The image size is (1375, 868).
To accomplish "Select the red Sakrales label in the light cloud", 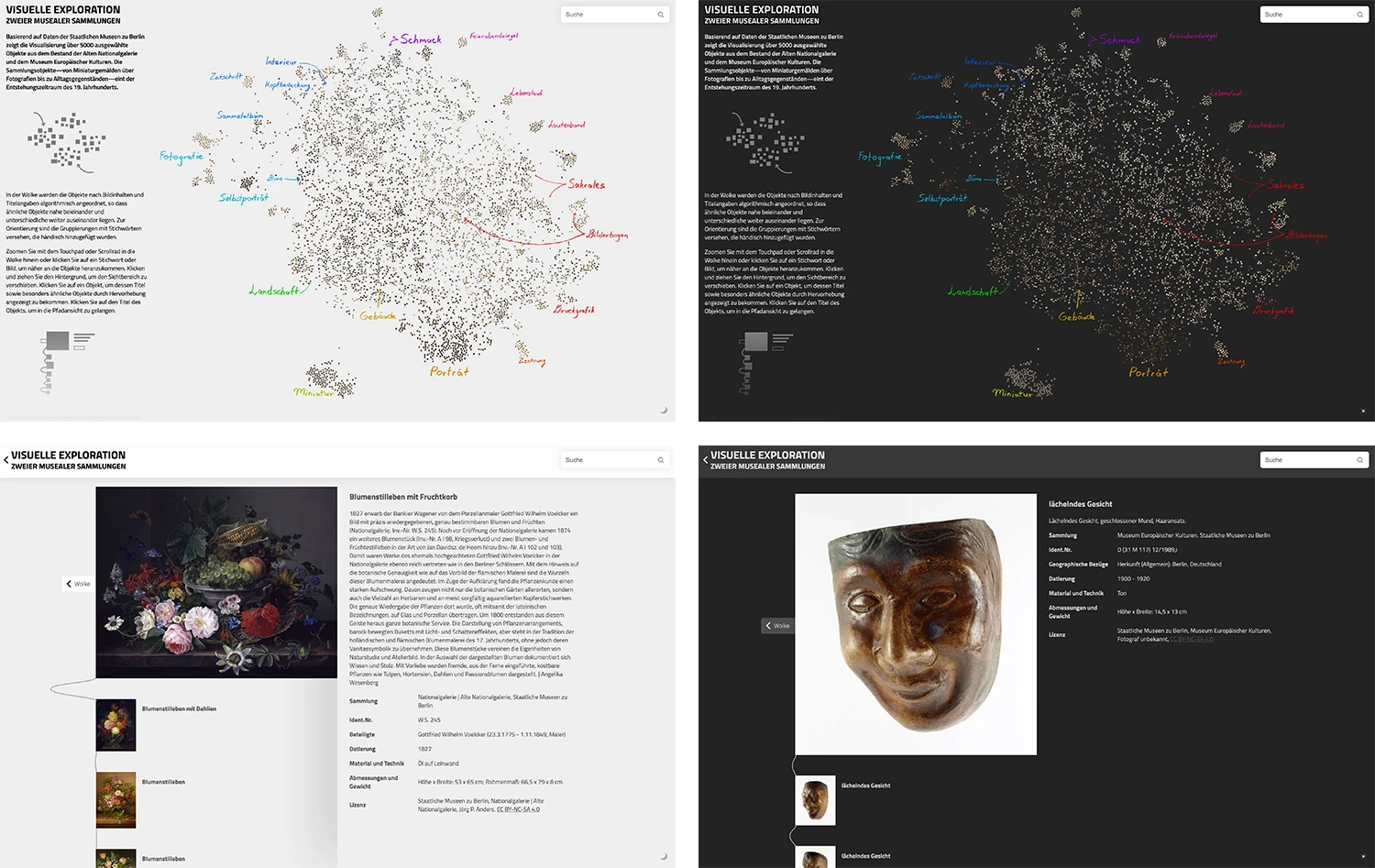I will click(x=586, y=184).
